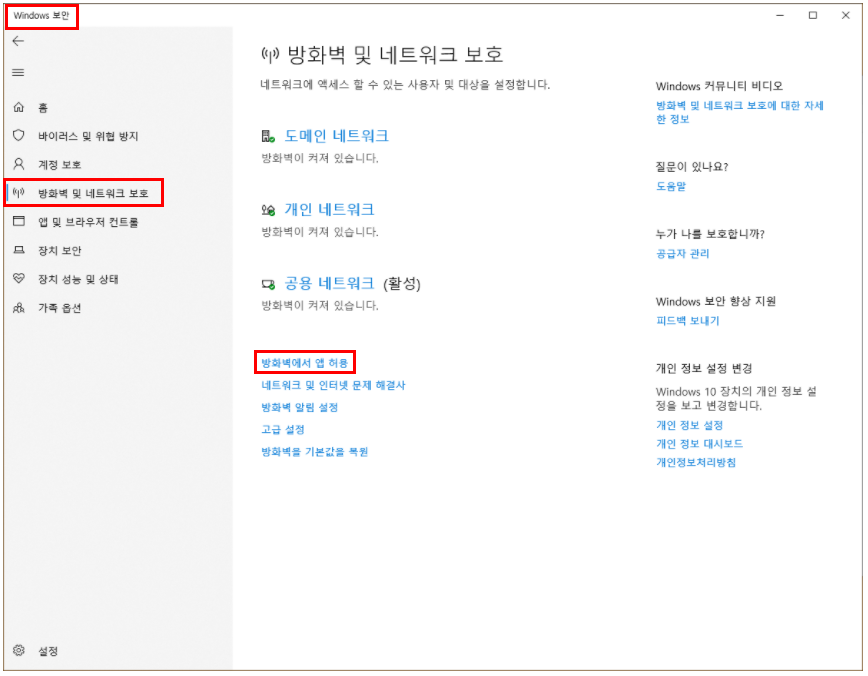Open 앱 및 브라우저 컨트롤 section

pyautogui.click(x=88, y=222)
